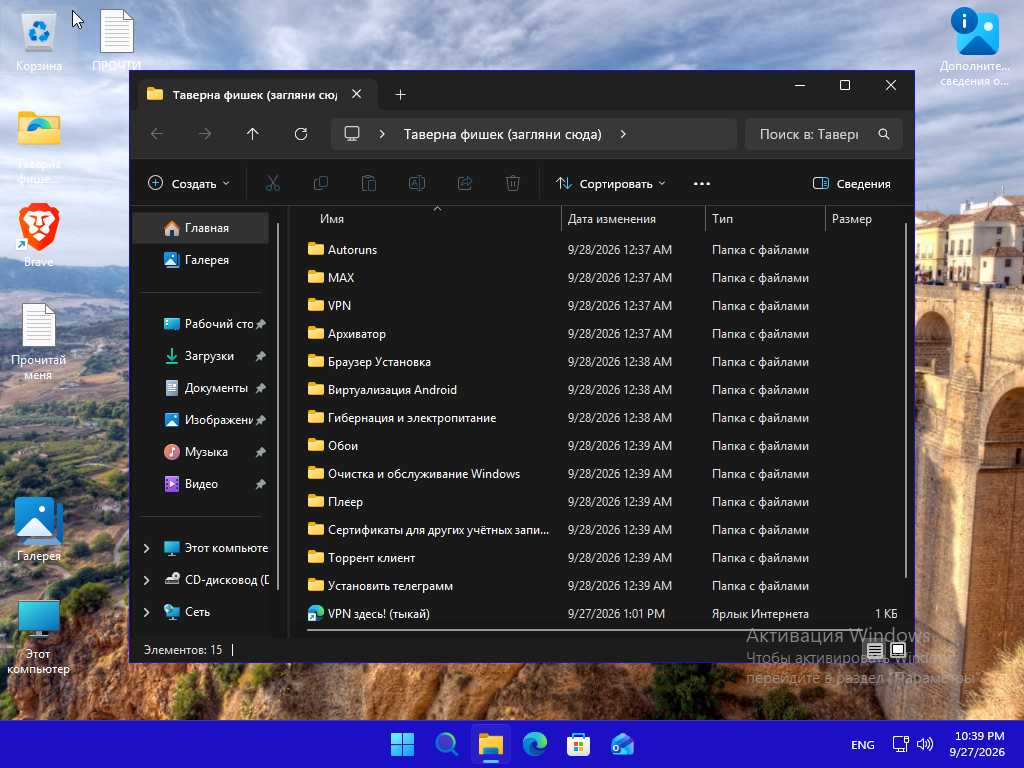Click Таверна фишек breadcrumb in address bar
The height and width of the screenshot is (768, 1024).
pos(502,134)
